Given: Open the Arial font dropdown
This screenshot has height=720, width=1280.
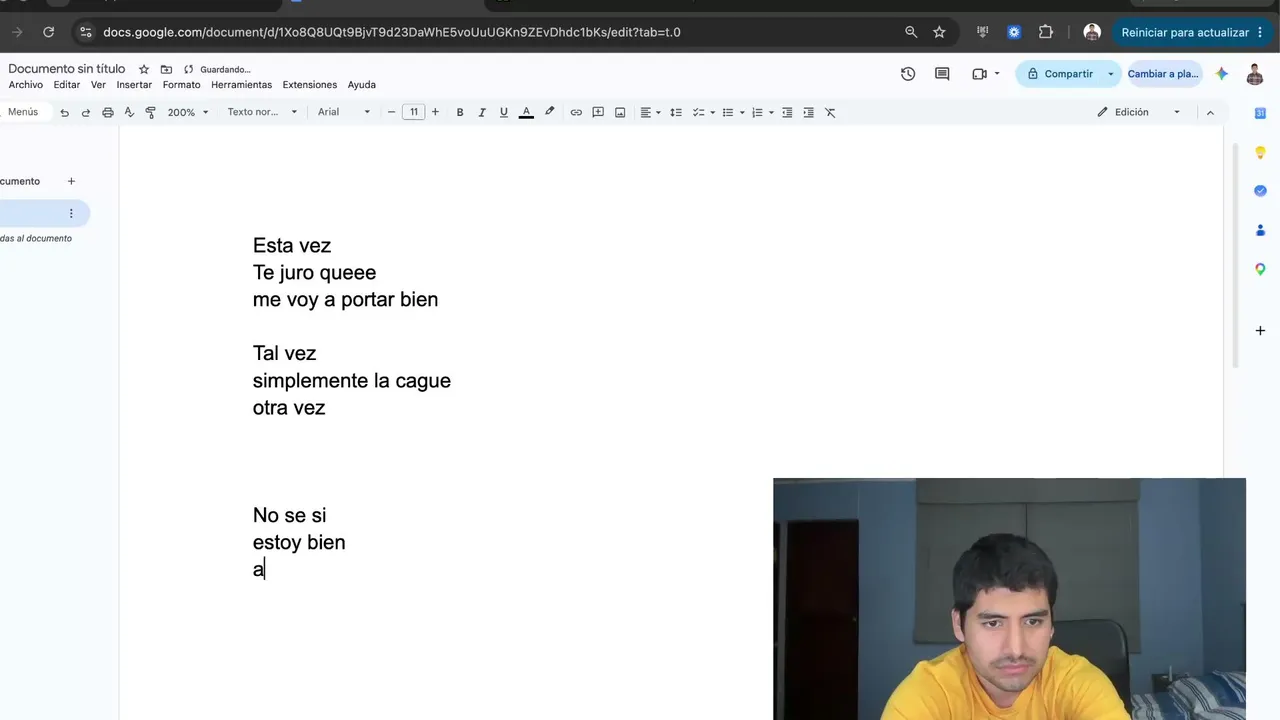Looking at the screenshot, I should pyautogui.click(x=344, y=112).
